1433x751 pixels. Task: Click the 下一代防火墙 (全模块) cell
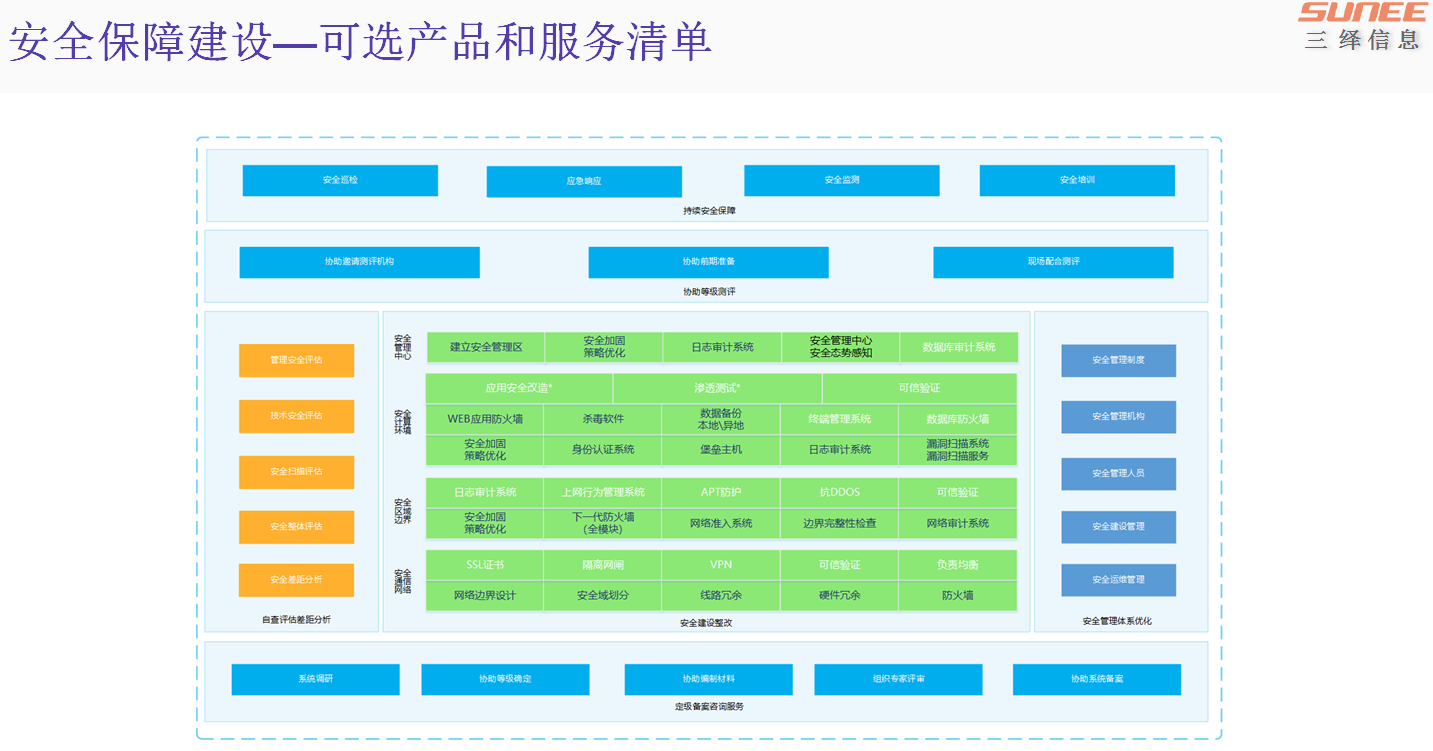(603, 523)
